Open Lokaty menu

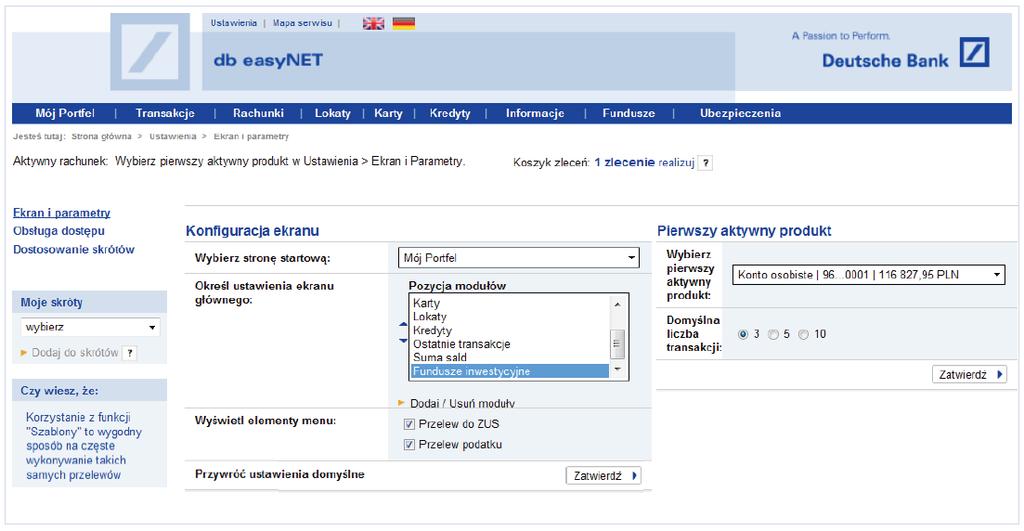332,113
